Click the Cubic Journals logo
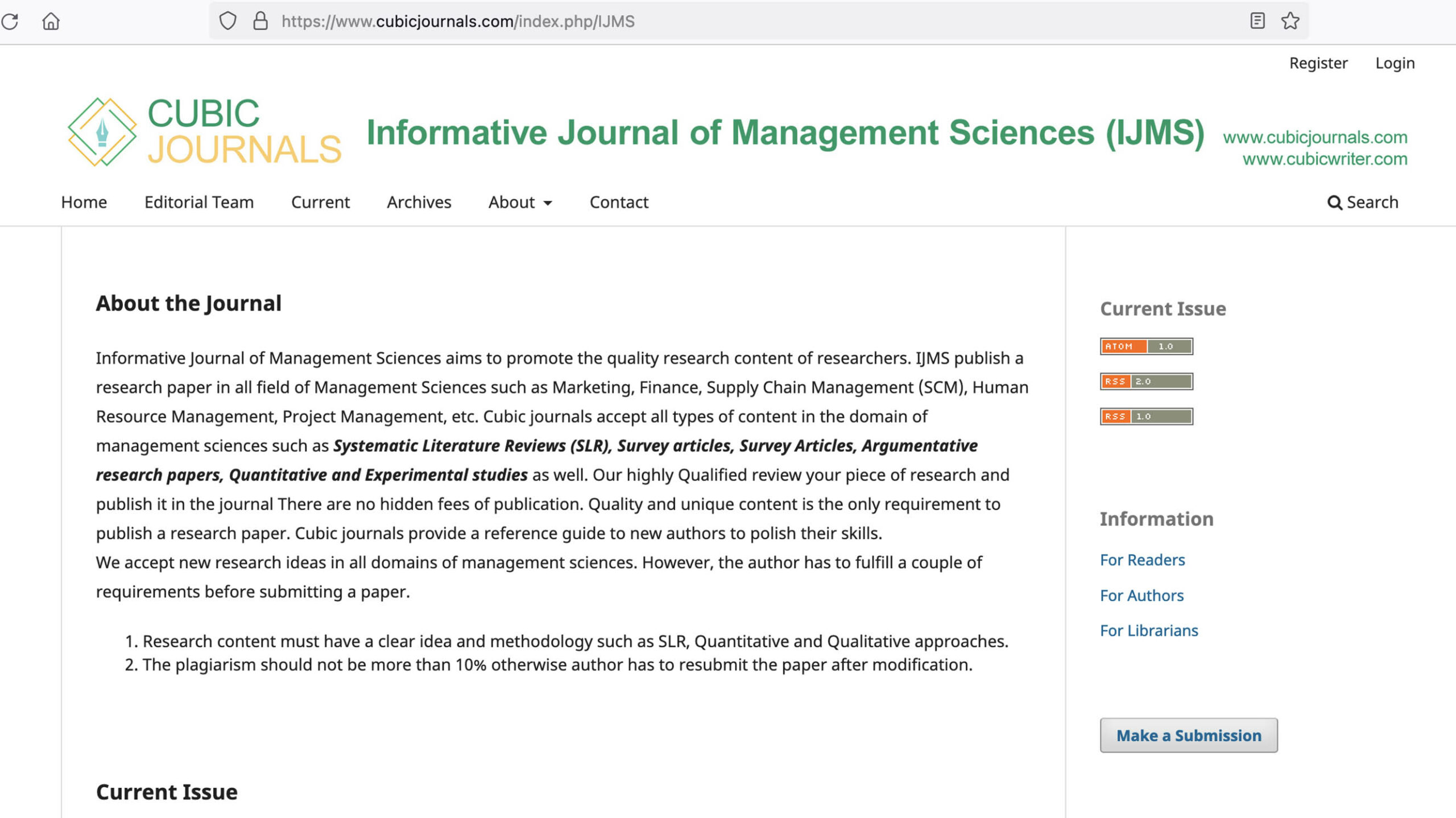1456x818 pixels. pos(205,131)
